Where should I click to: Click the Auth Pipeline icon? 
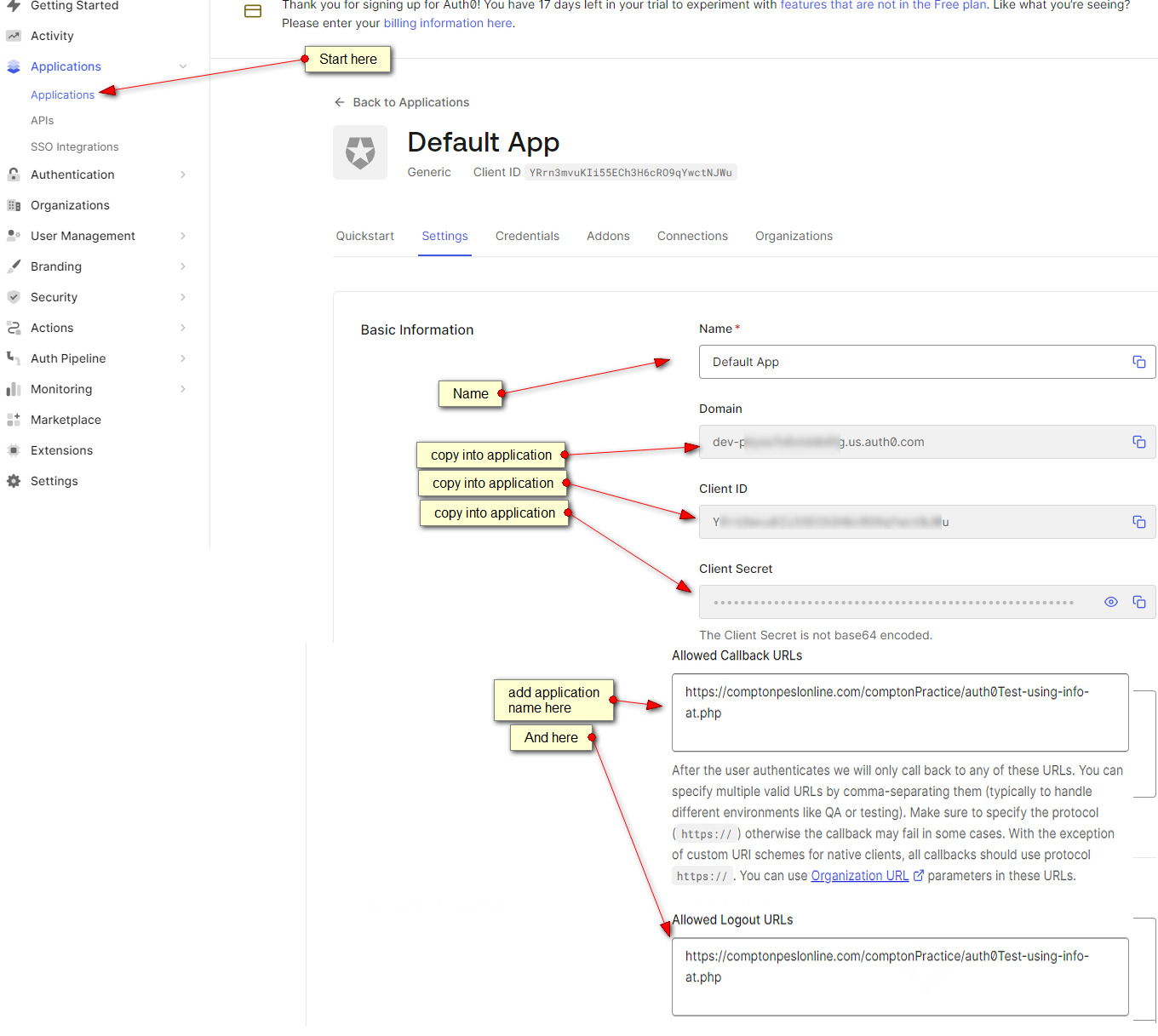tap(14, 358)
